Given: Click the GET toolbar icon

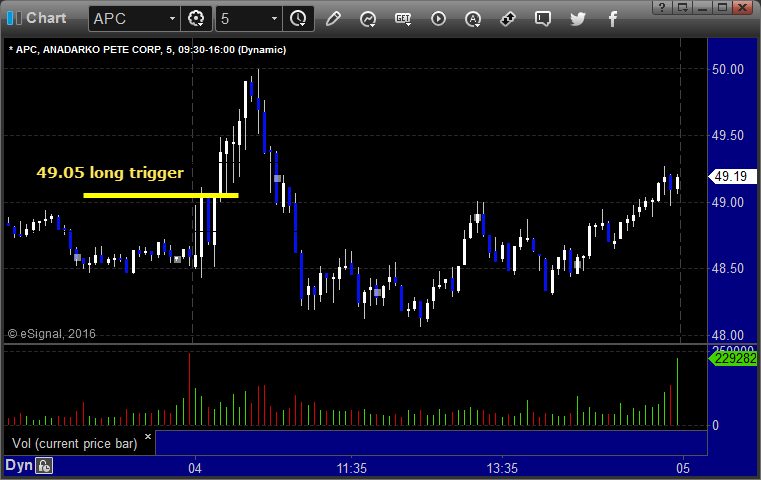Looking at the screenshot, I should [403, 19].
